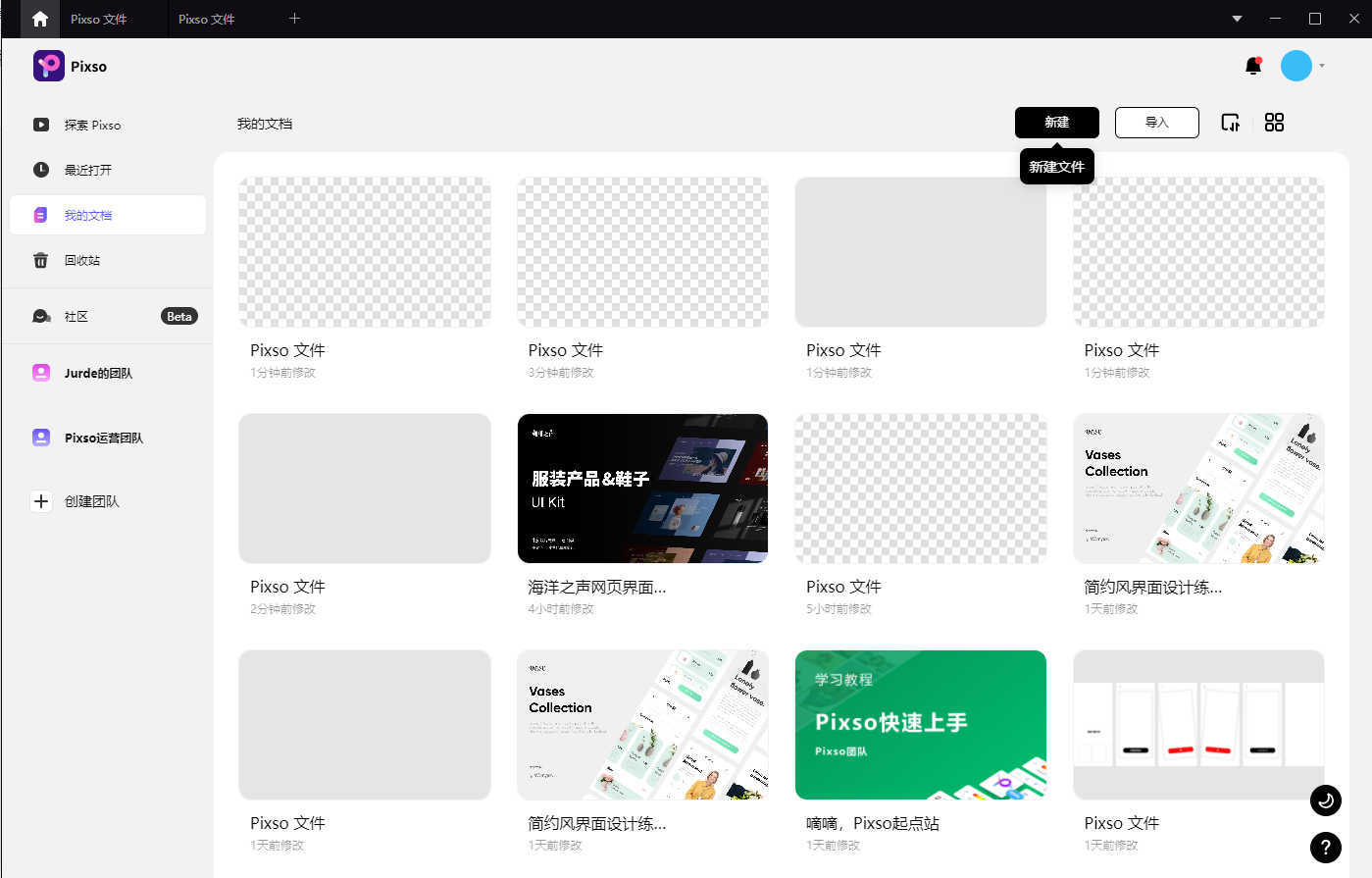Click the 新建 button
Screen dimensions: 1372x878
pyautogui.click(x=1057, y=123)
